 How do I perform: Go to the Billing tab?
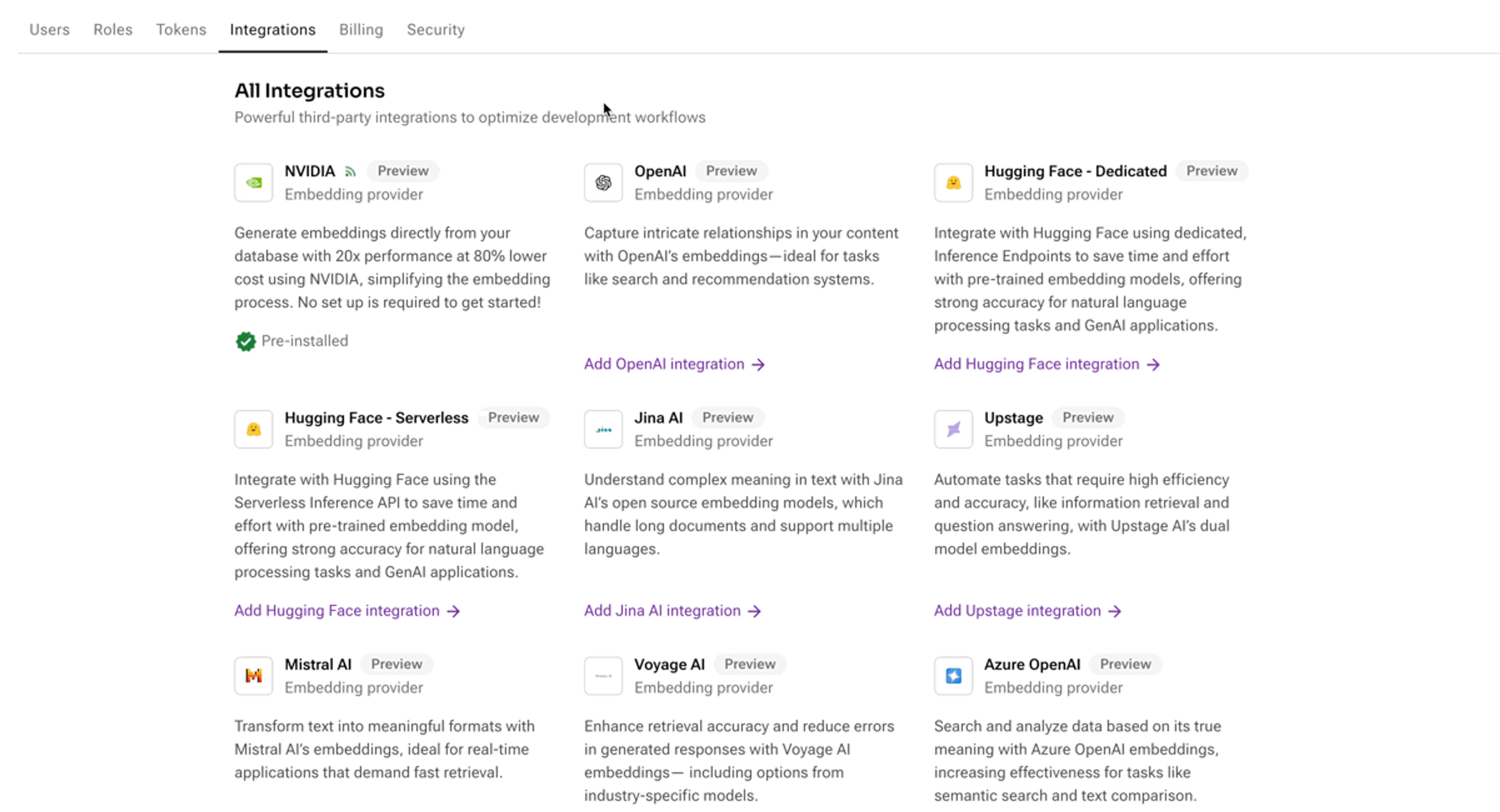tap(361, 30)
